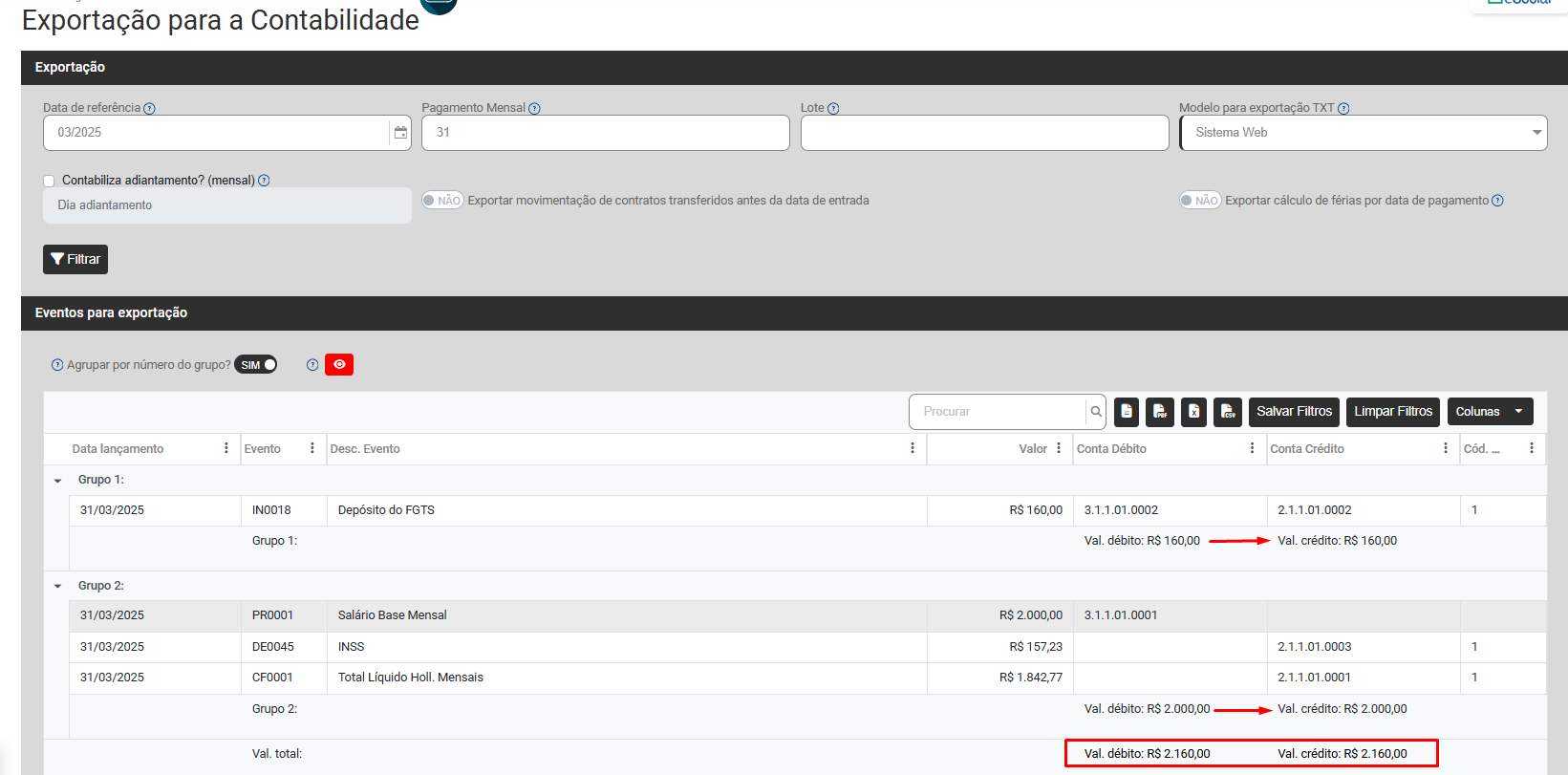1568x775 pixels.
Task: Click the red eye visibility button
Action: (x=339, y=365)
